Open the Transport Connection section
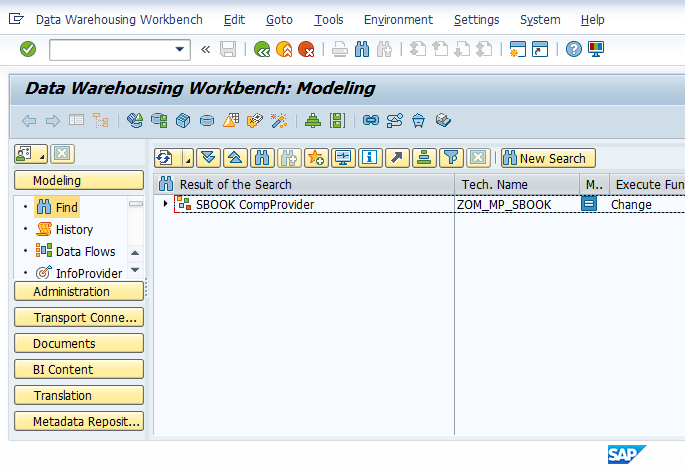This screenshot has height=466, width=685. pyautogui.click(x=79, y=318)
